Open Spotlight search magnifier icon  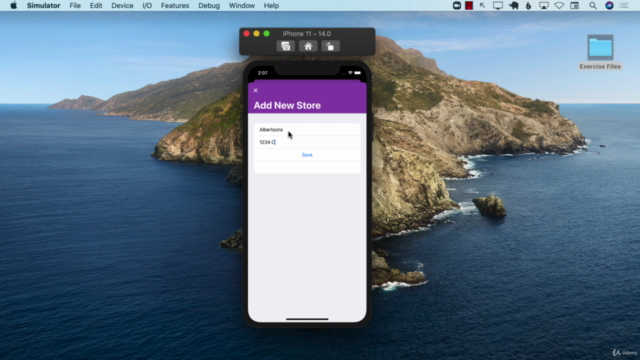593,5
